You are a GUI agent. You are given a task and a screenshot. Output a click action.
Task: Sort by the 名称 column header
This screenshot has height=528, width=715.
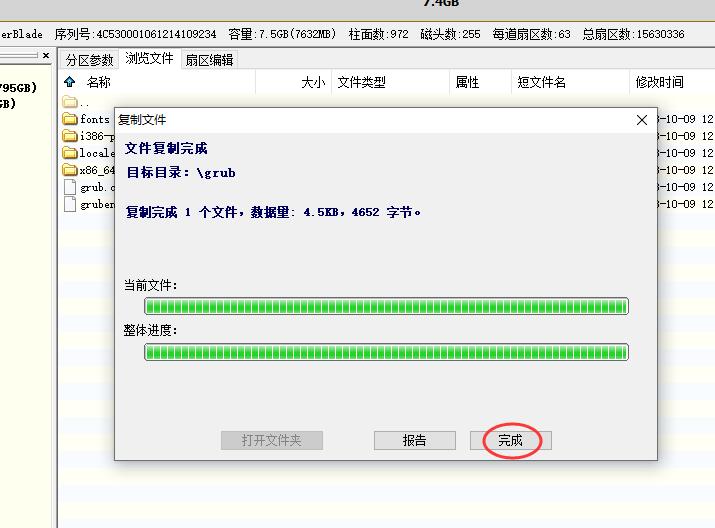(99, 82)
